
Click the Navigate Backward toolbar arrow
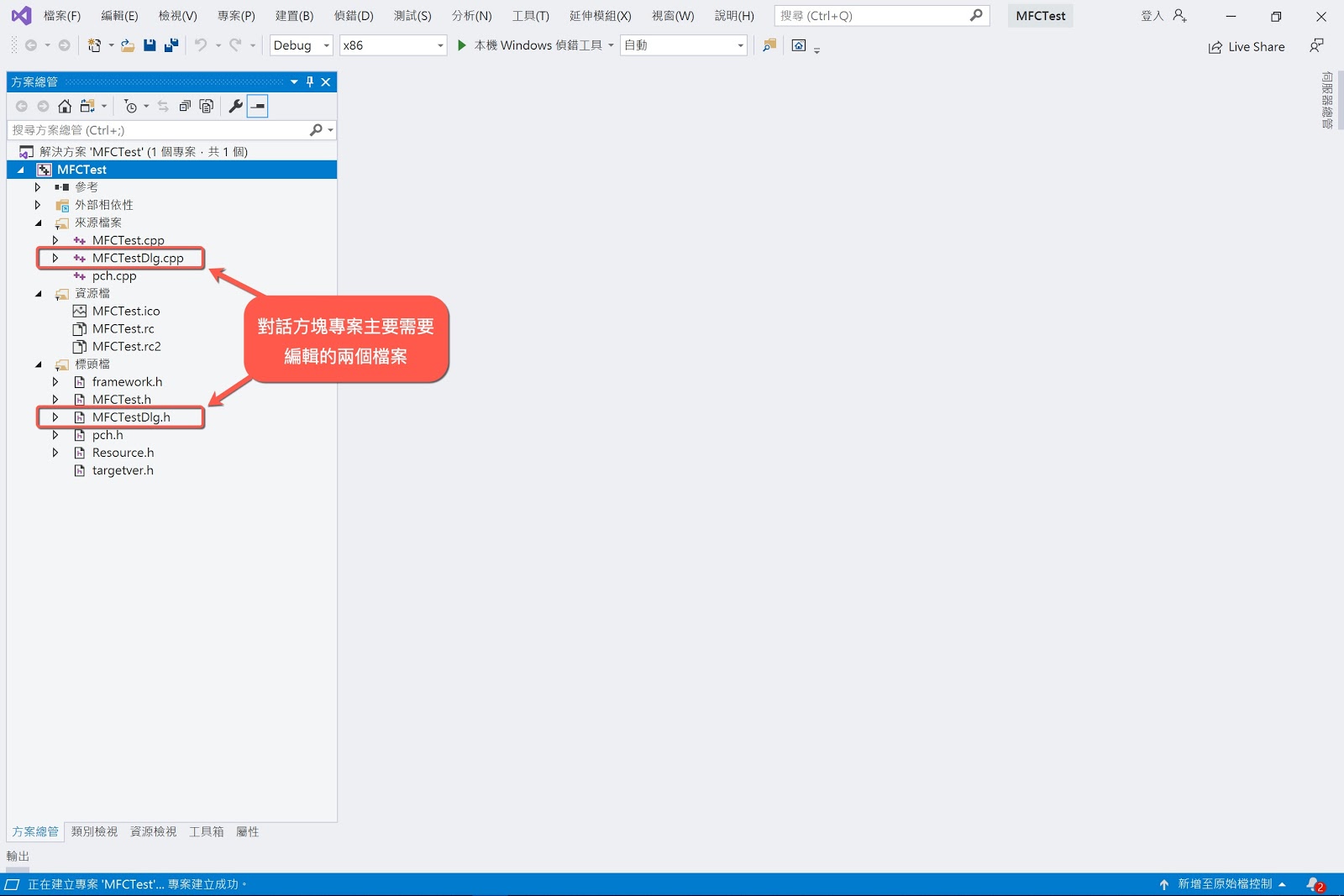31,45
